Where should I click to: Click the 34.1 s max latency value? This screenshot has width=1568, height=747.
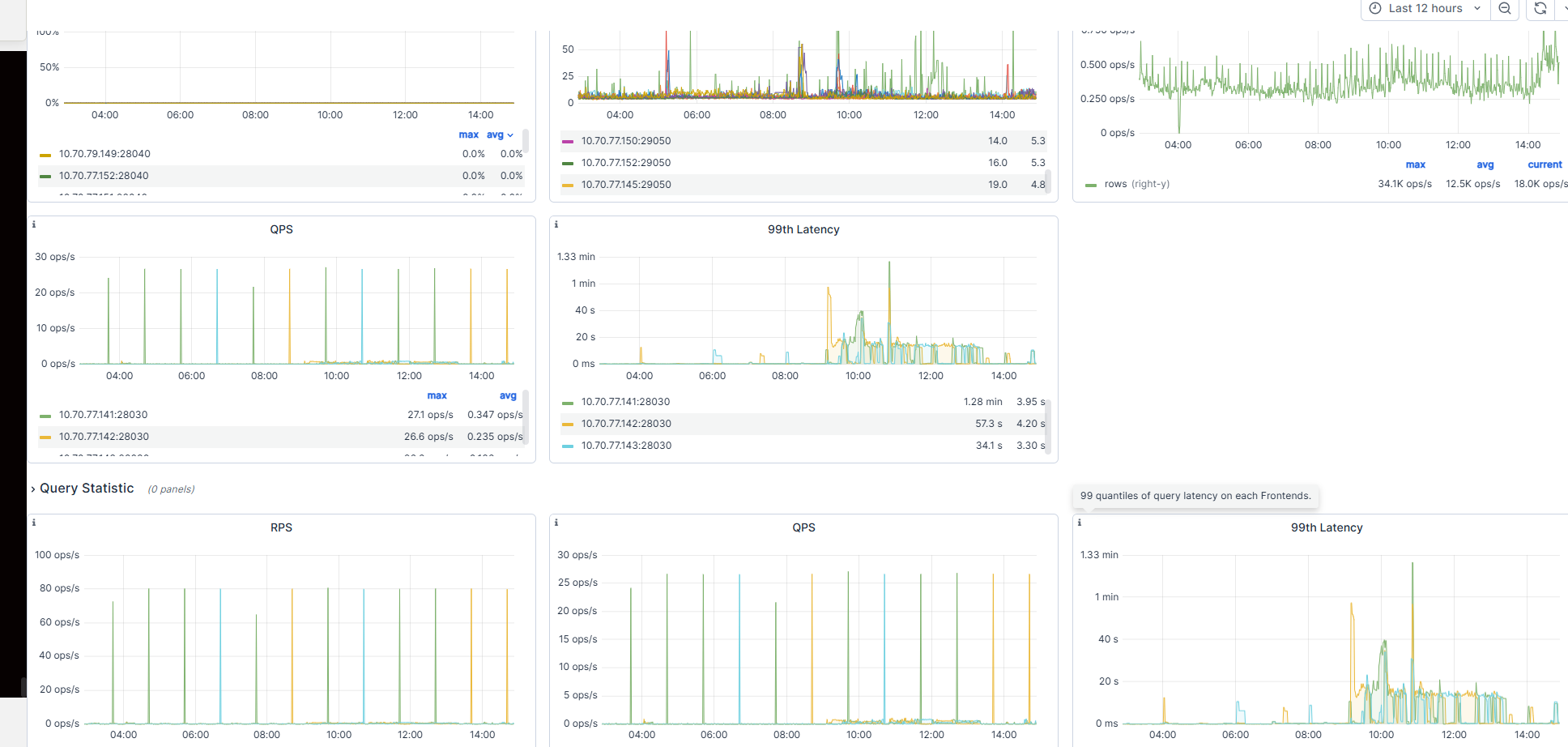tap(989, 446)
